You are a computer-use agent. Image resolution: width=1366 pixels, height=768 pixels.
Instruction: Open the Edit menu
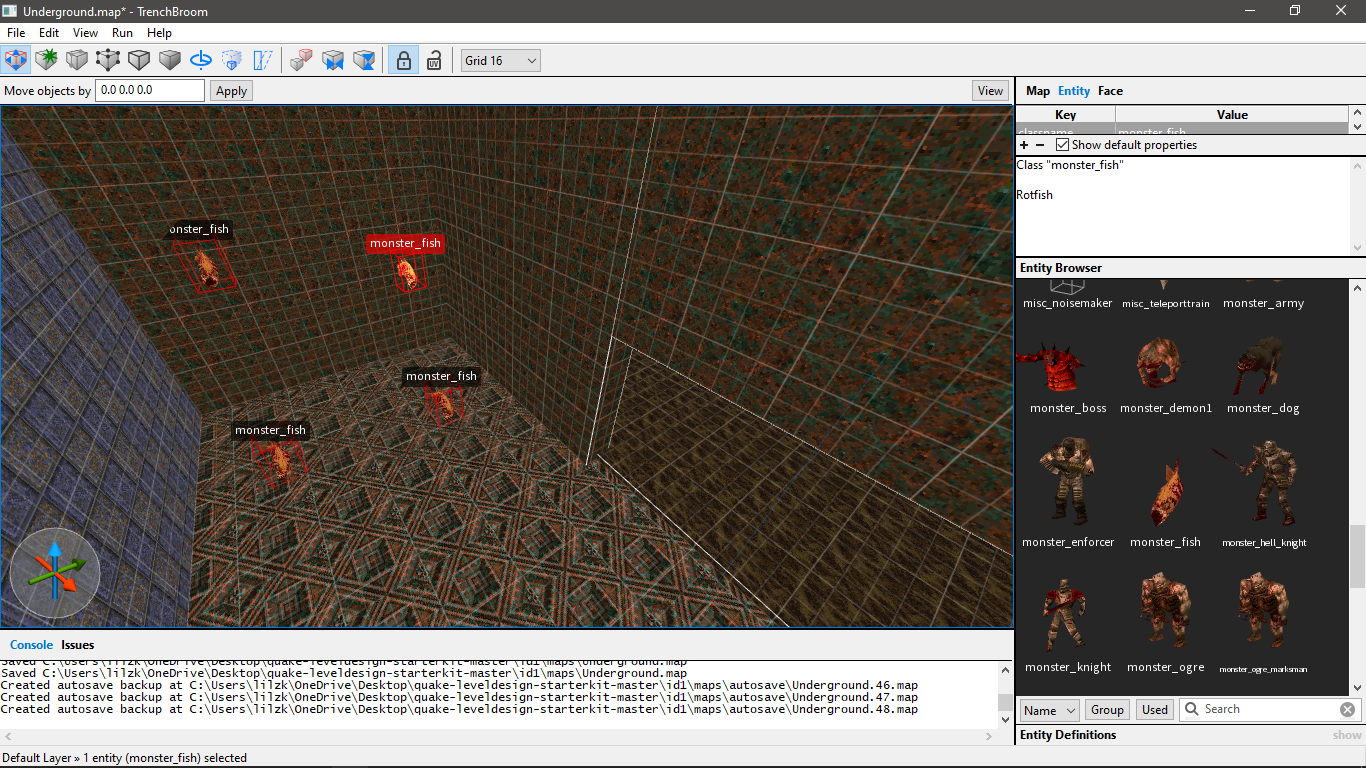tap(49, 33)
